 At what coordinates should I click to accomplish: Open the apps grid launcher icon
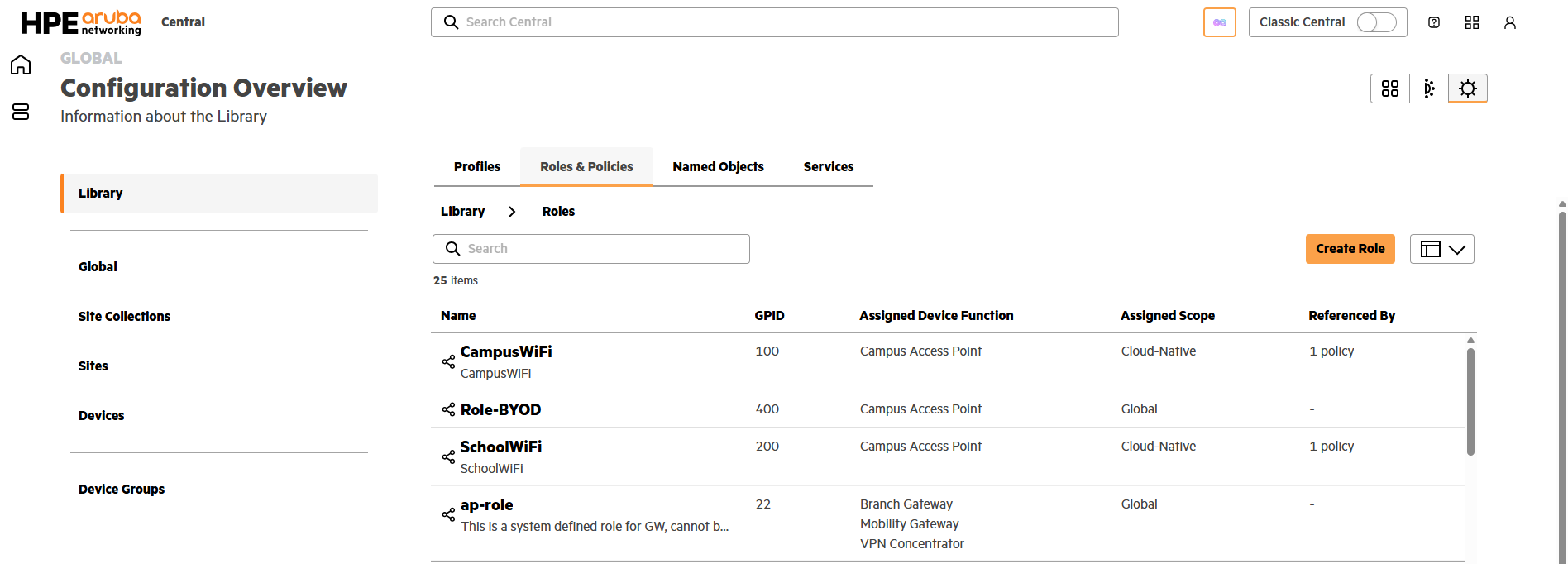pyautogui.click(x=1472, y=22)
